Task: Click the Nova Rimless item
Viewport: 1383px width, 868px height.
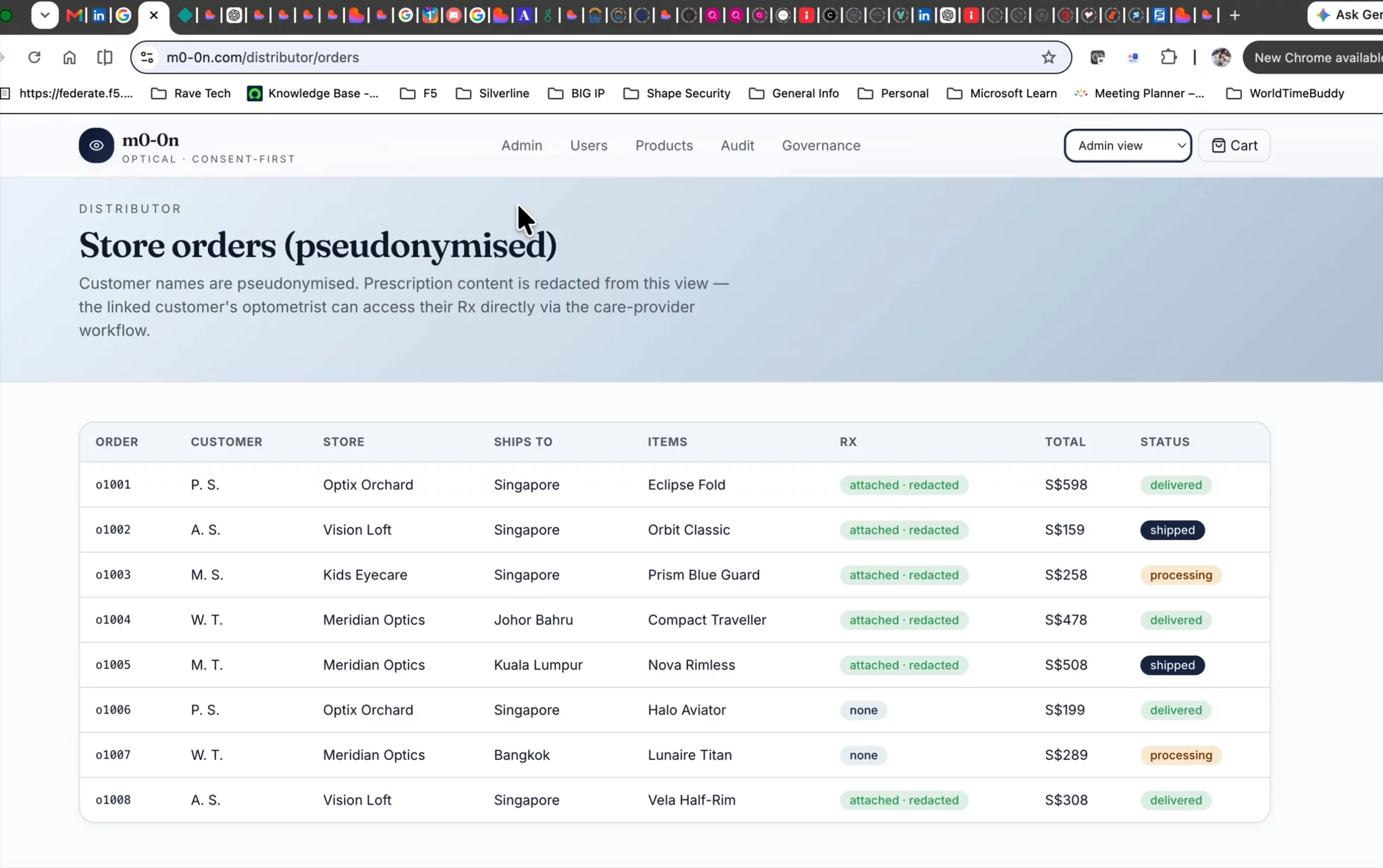Action: (x=691, y=665)
